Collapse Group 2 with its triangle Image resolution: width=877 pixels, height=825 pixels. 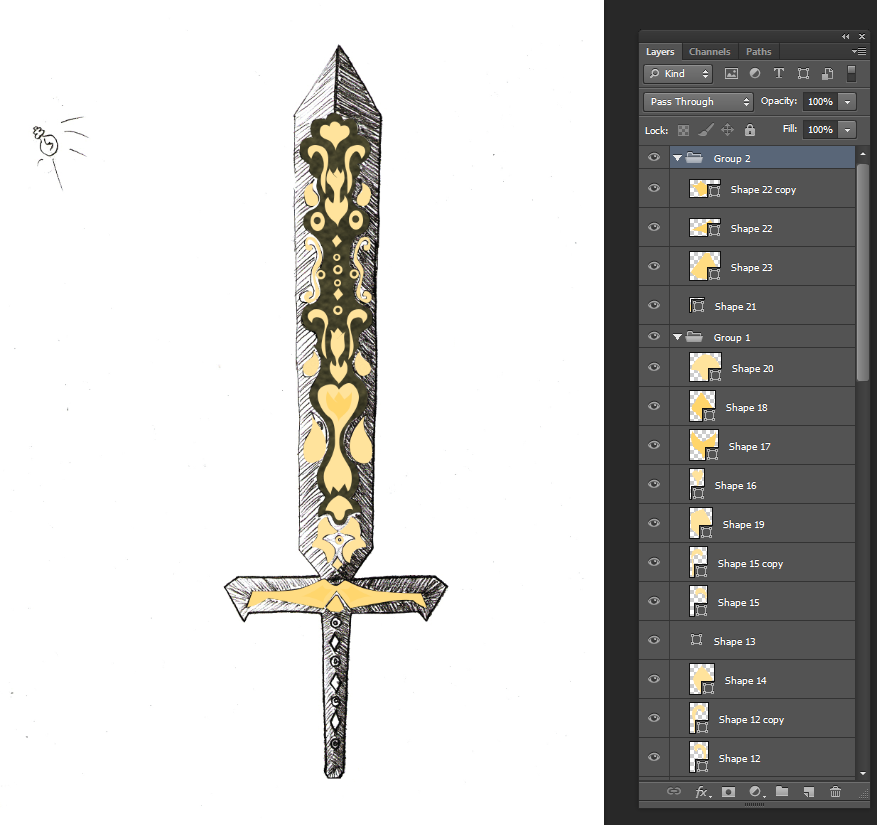(677, 158)
